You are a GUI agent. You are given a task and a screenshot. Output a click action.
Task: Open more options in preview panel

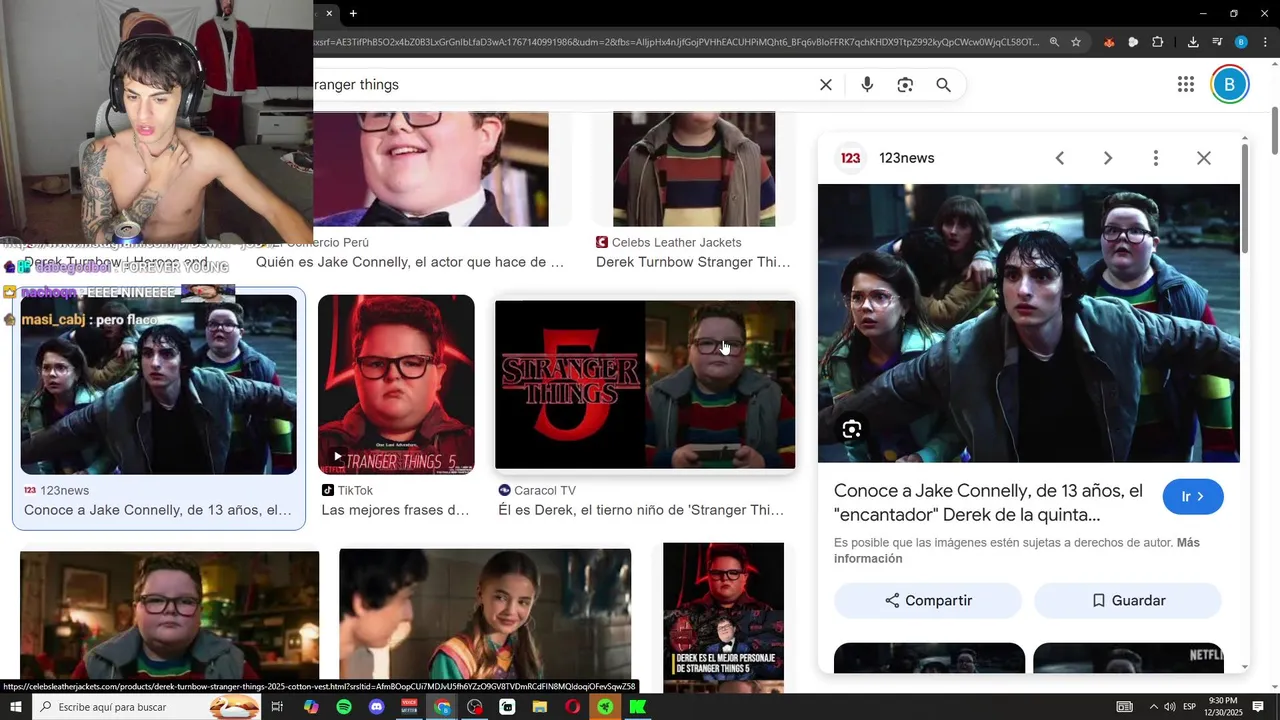coord(1156,158)
